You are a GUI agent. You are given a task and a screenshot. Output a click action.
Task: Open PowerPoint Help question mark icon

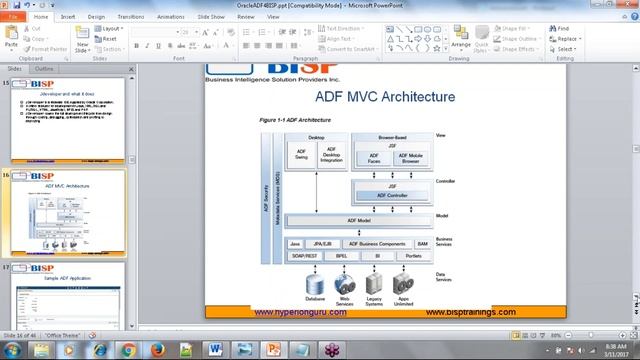[635, 17]
